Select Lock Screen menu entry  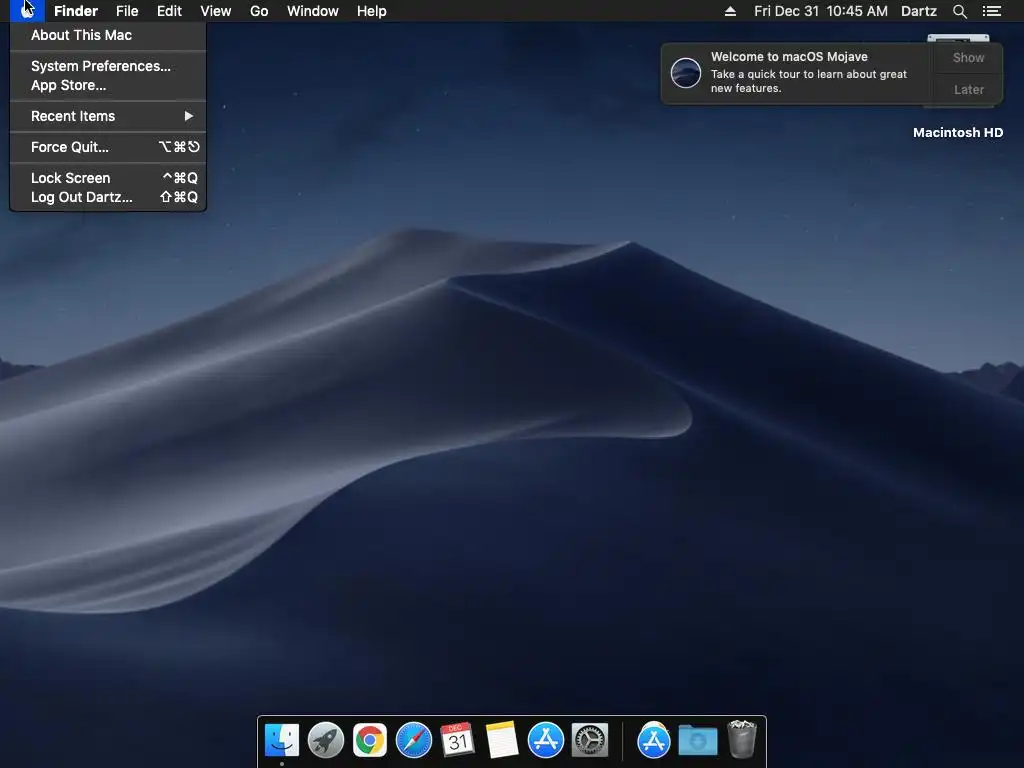click(108, 178)
